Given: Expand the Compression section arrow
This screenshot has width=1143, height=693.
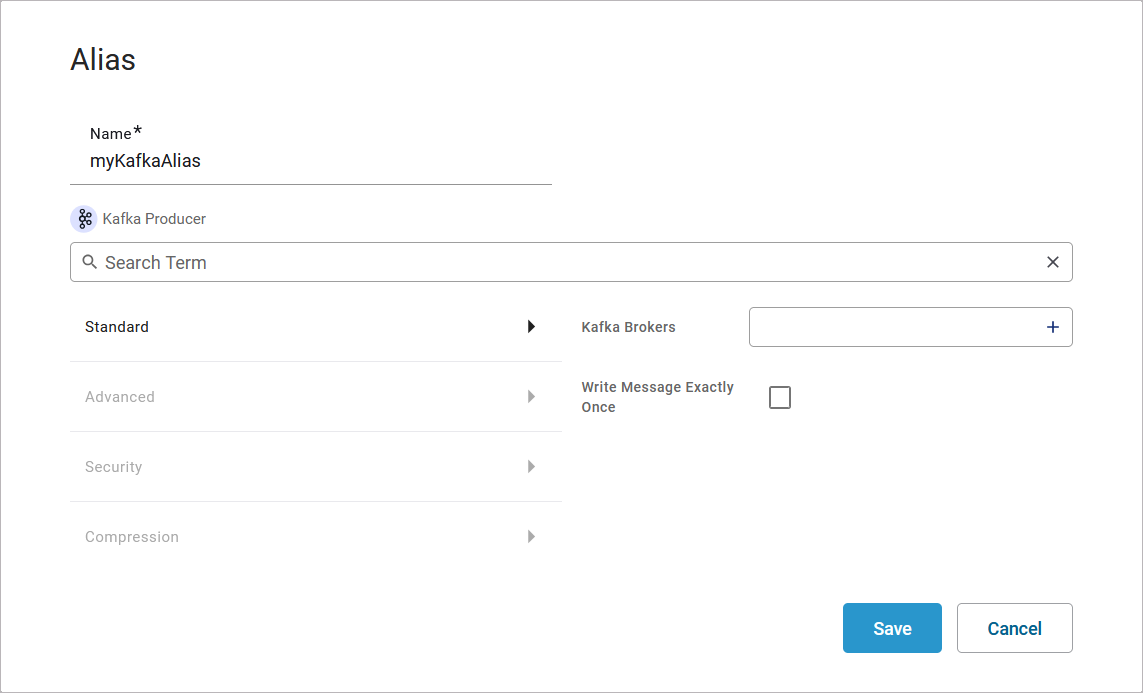Looking at the screenshot, I should pos(531,537).
